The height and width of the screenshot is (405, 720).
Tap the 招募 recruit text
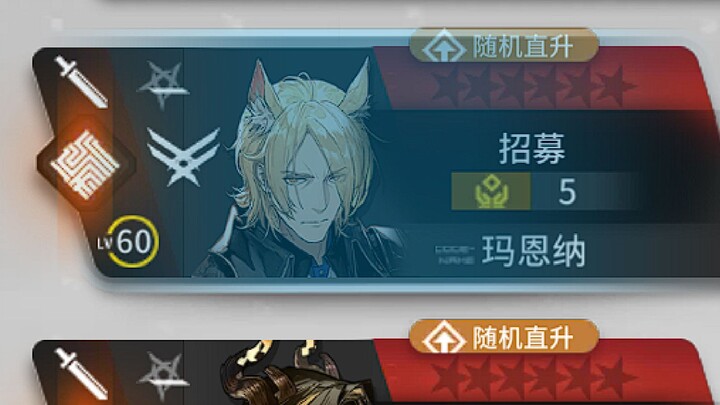pyautogui.click(x=532, y=149)
